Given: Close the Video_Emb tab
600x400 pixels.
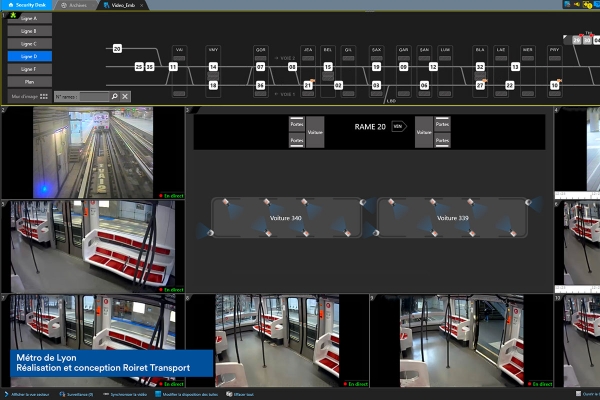Looking at the screenshot, I should [x=142, y=5].
